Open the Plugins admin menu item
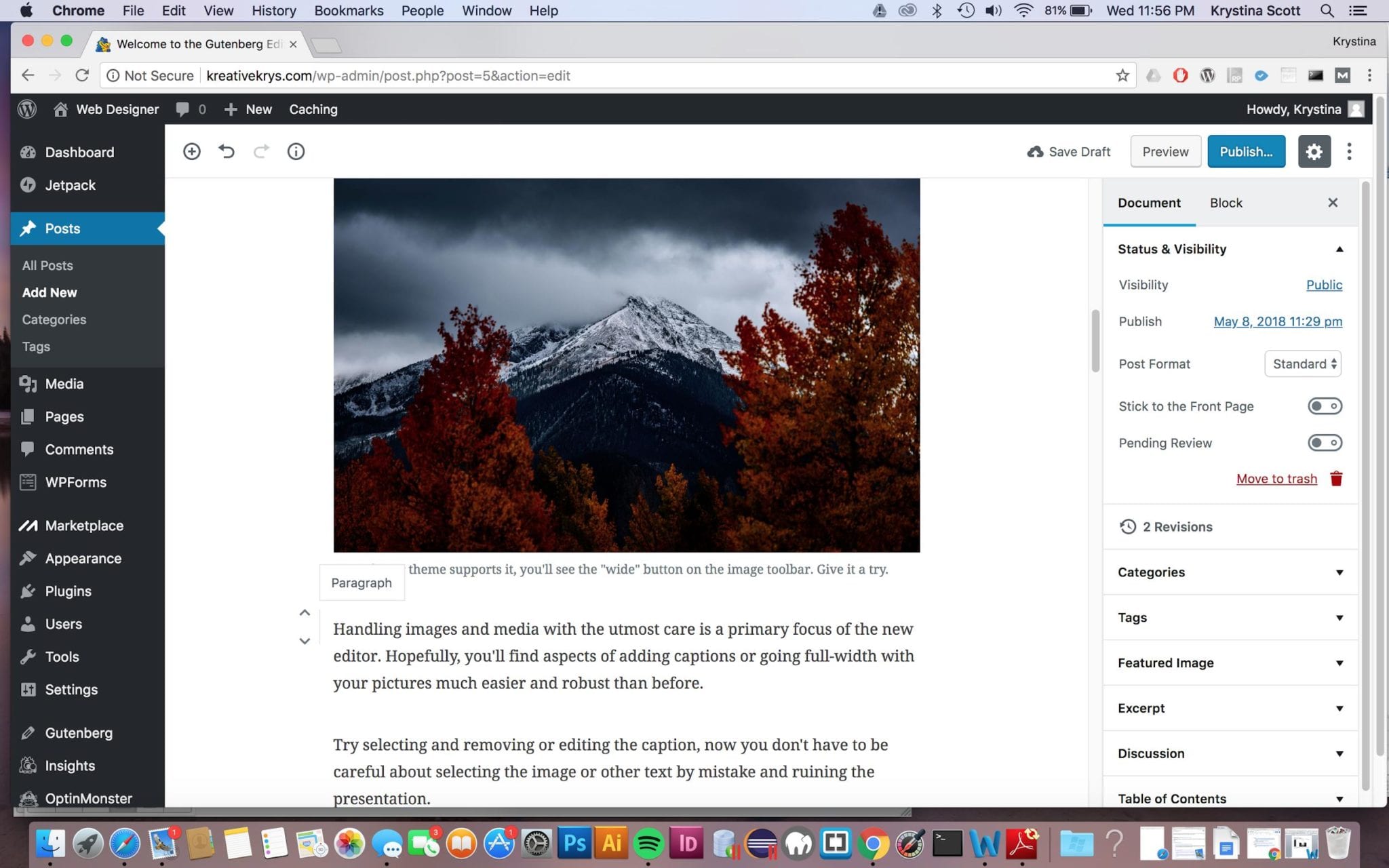Viewport: 1389px width, 868px height. pyautogui.click(x=68, y=591)
